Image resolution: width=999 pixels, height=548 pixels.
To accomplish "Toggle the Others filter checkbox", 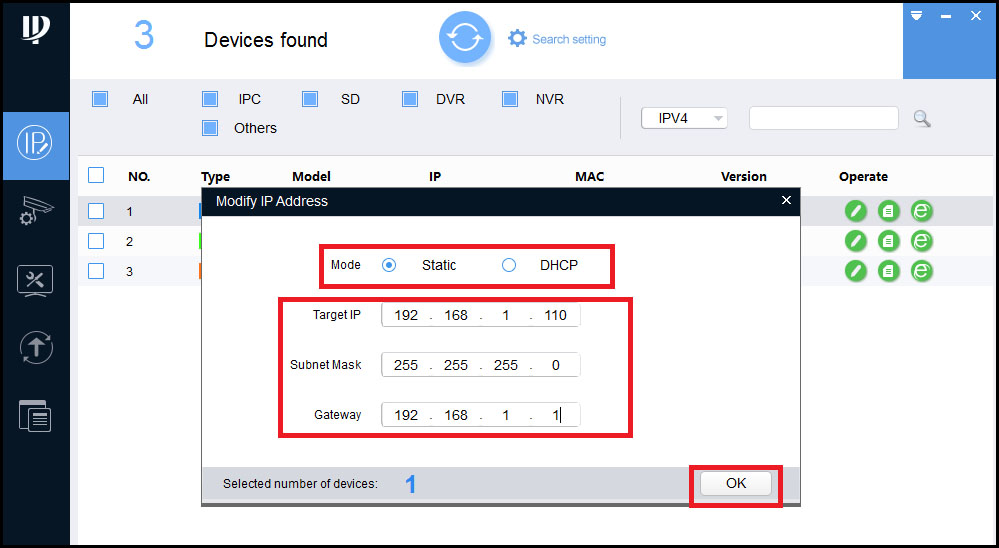I will (x=210, y=128).
